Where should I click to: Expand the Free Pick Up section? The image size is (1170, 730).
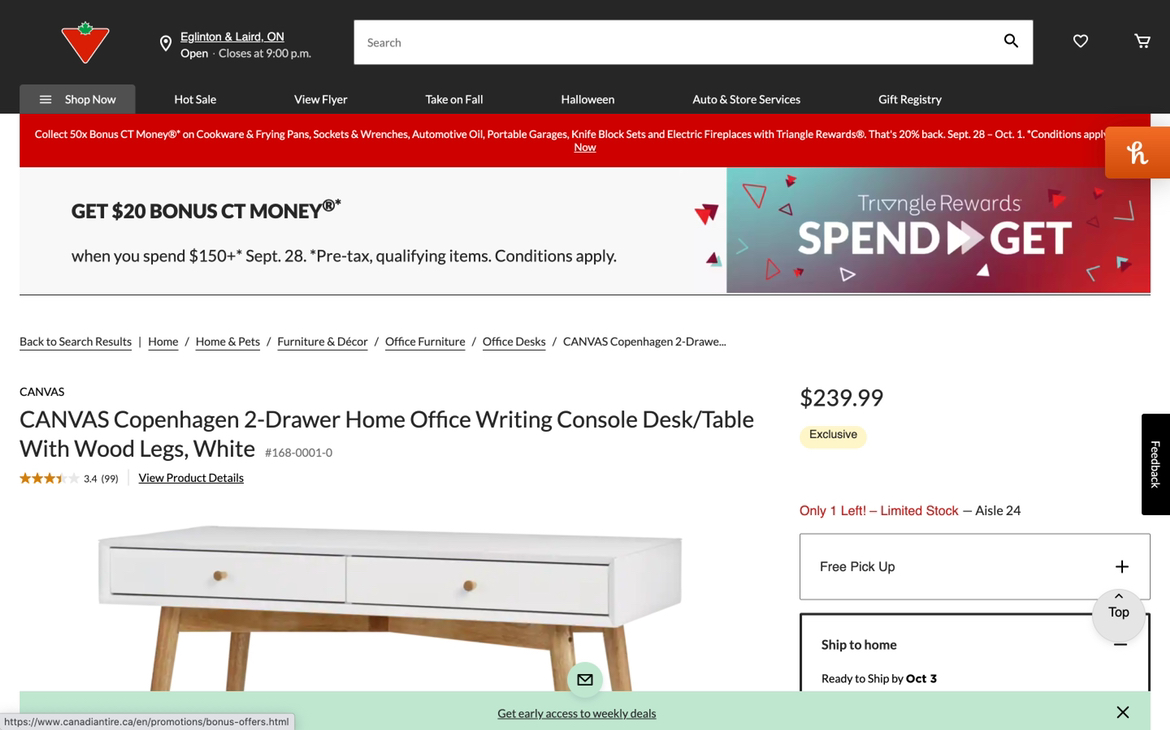975,567
